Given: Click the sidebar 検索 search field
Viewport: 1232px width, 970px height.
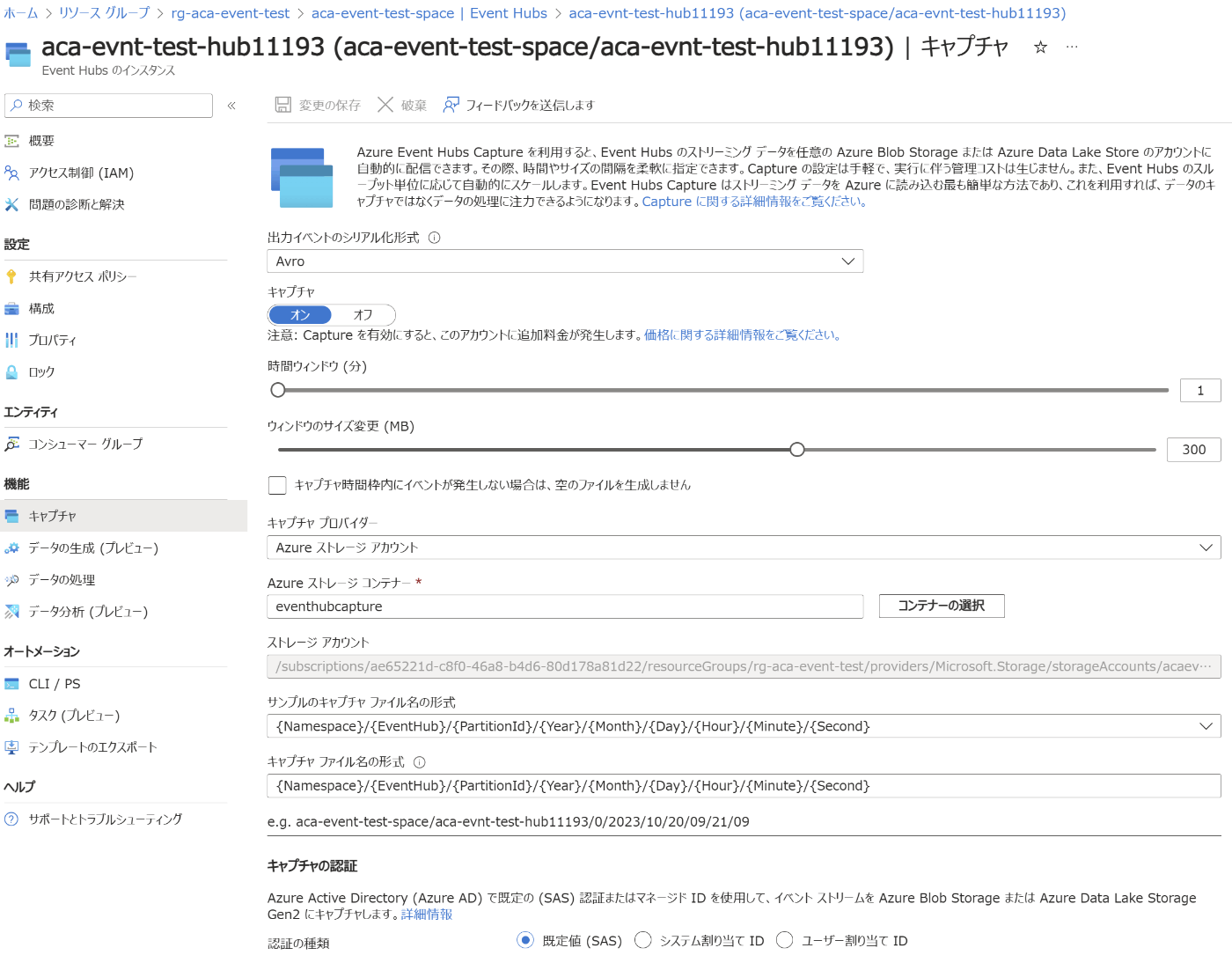Looking at the screenshot, I should 108,106.
